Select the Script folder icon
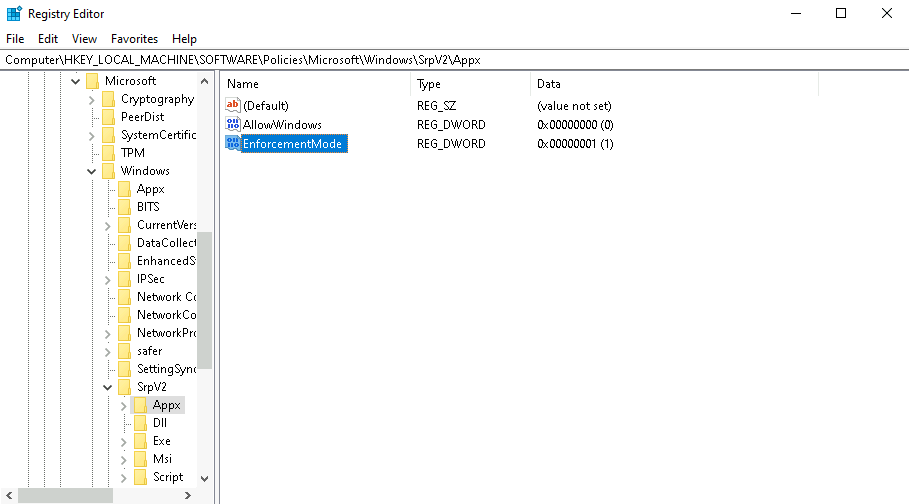This screenshot has height=504, width=909. [140, 477]
